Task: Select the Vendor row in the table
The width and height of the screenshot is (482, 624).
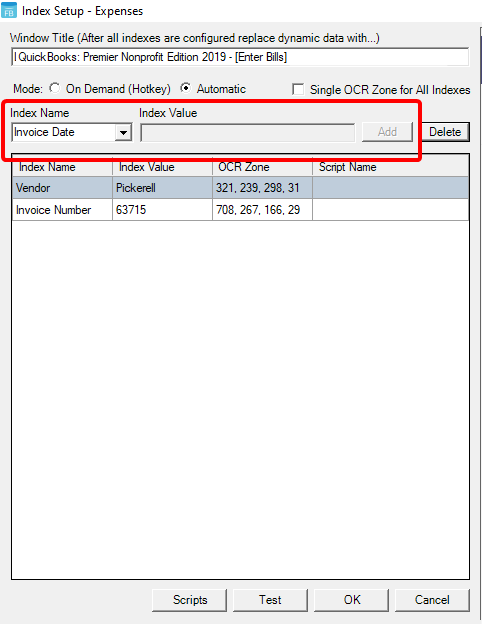Action: point(240,188)
